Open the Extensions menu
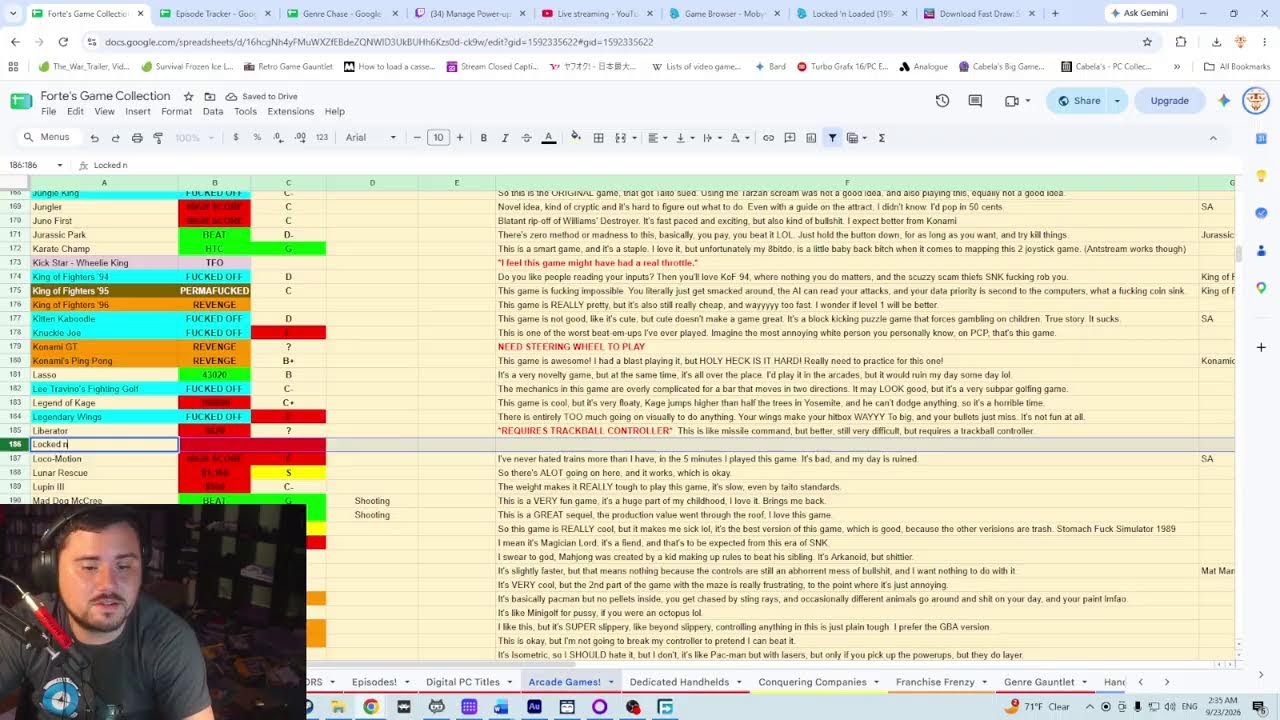Image resolution: width=1280 pixels, height=720 pixels. pyautogui.click(x=290, y=112)
